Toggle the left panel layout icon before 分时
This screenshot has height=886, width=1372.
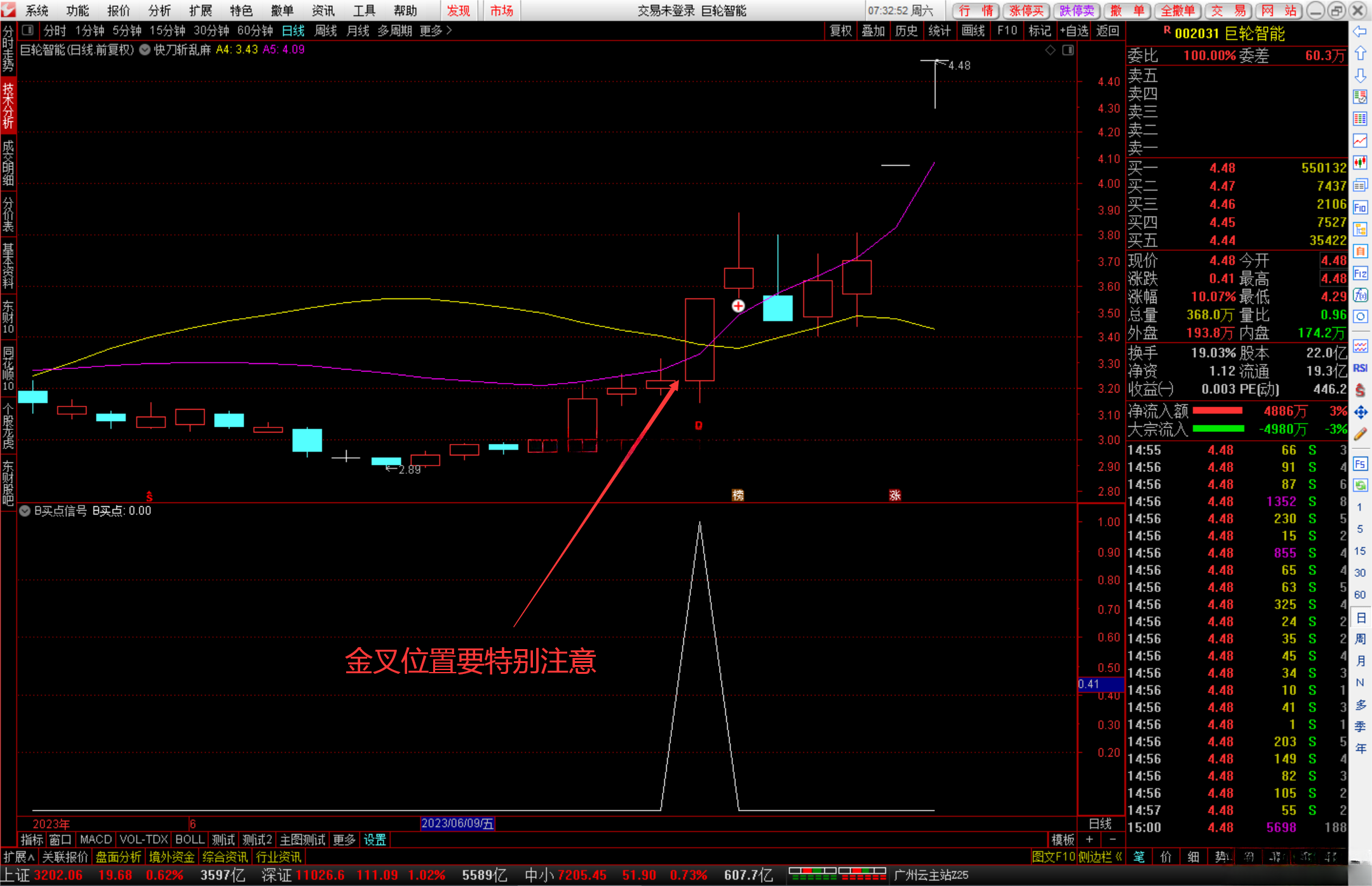pyautogui.click(x=27, y=30)
